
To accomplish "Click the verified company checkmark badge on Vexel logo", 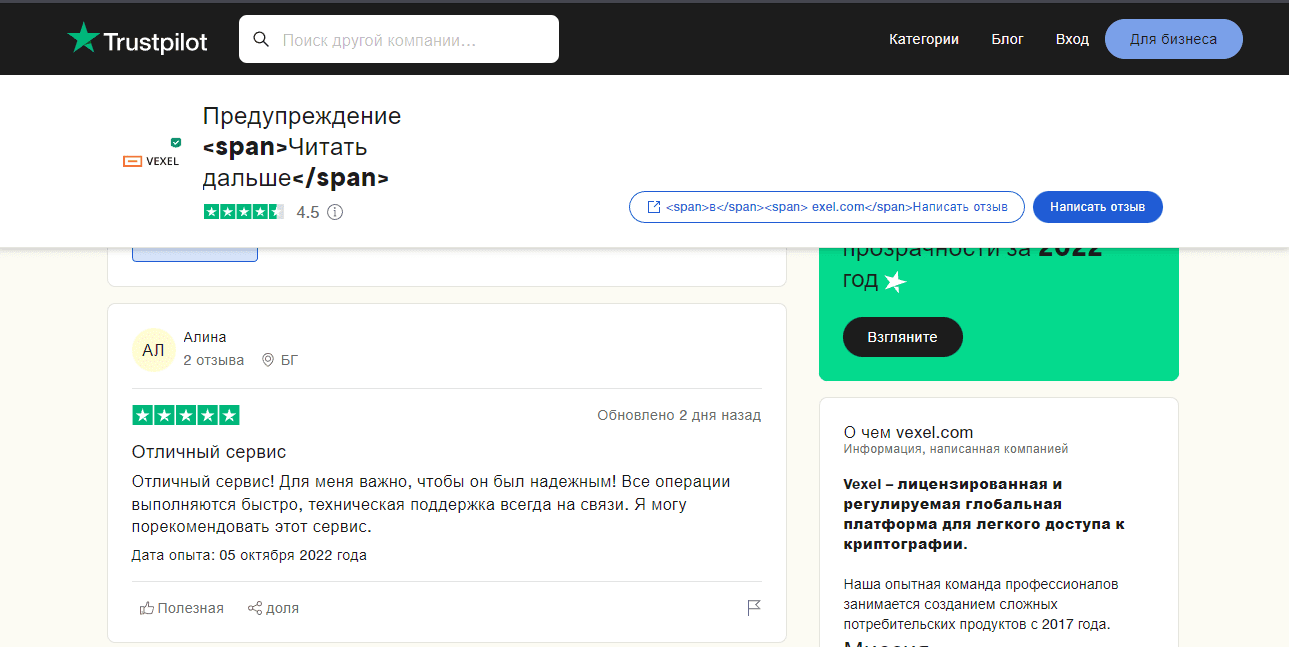I will (x=176, y=142).
